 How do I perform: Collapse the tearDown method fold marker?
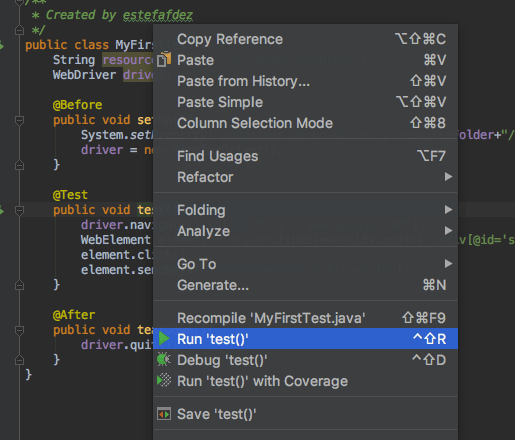[x=20, y=330]
